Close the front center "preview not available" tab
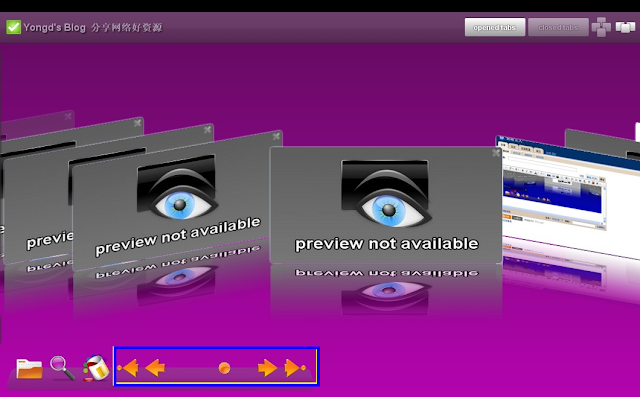The height and width of the screenshot is (397, 640). (x=496, y=153)
